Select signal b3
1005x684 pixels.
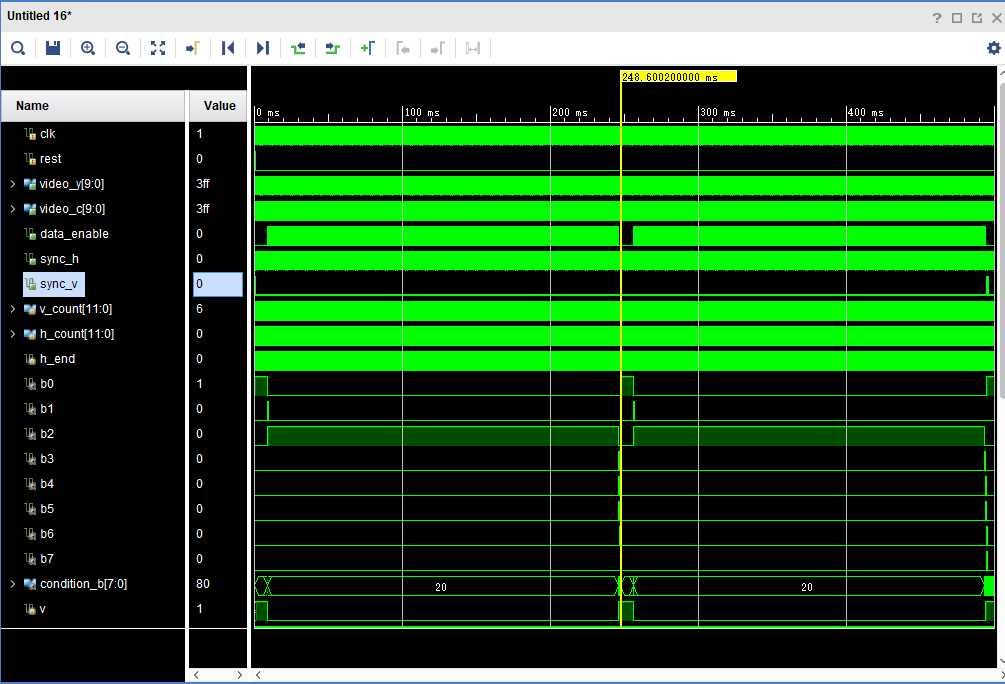47,459
